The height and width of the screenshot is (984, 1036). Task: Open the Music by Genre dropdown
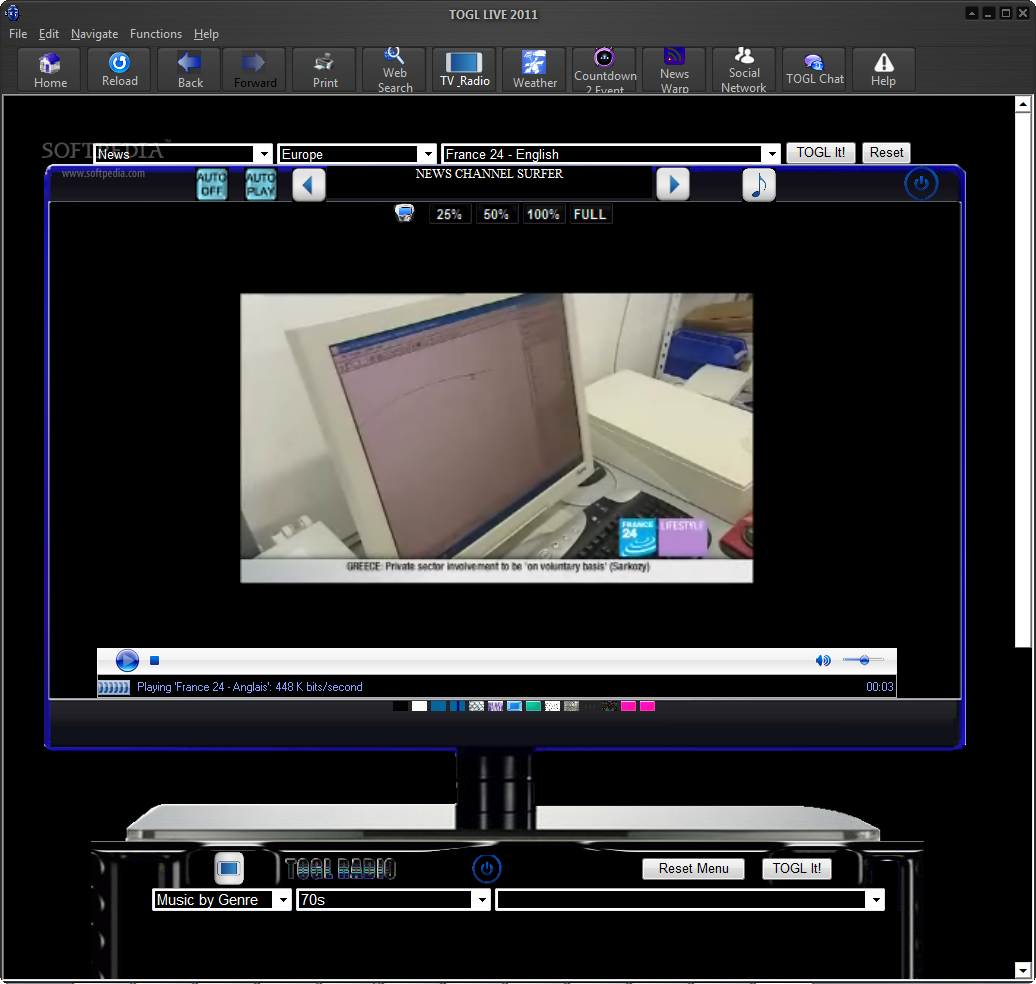[221, 899]
